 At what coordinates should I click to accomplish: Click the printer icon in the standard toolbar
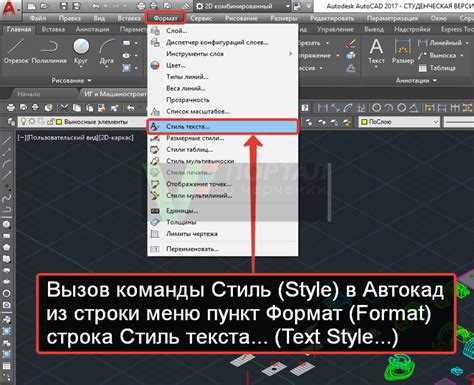pos(11,108)
